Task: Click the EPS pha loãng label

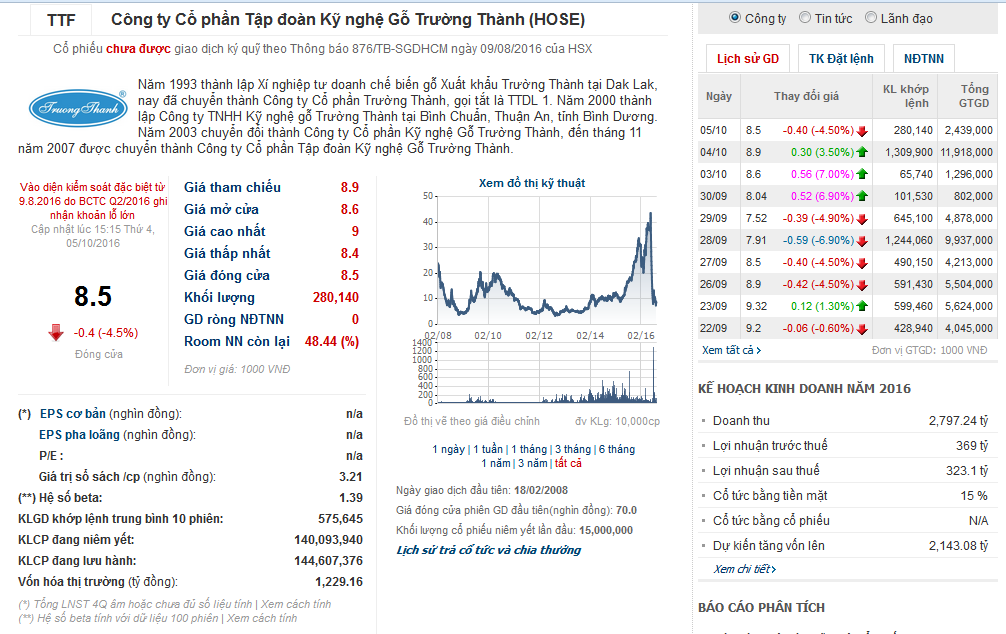Action: 80,435
